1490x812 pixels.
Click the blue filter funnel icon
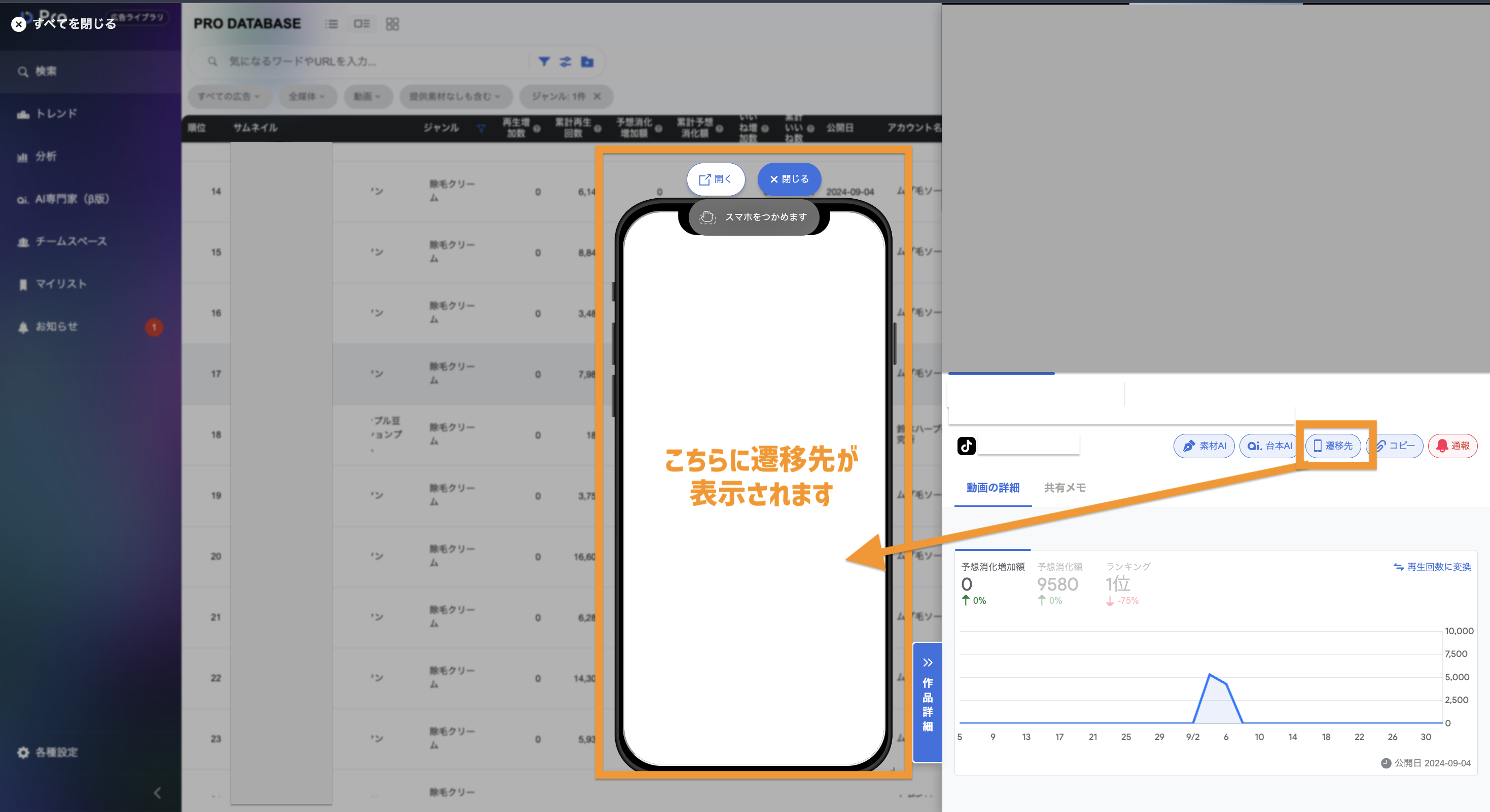(544, 61)
